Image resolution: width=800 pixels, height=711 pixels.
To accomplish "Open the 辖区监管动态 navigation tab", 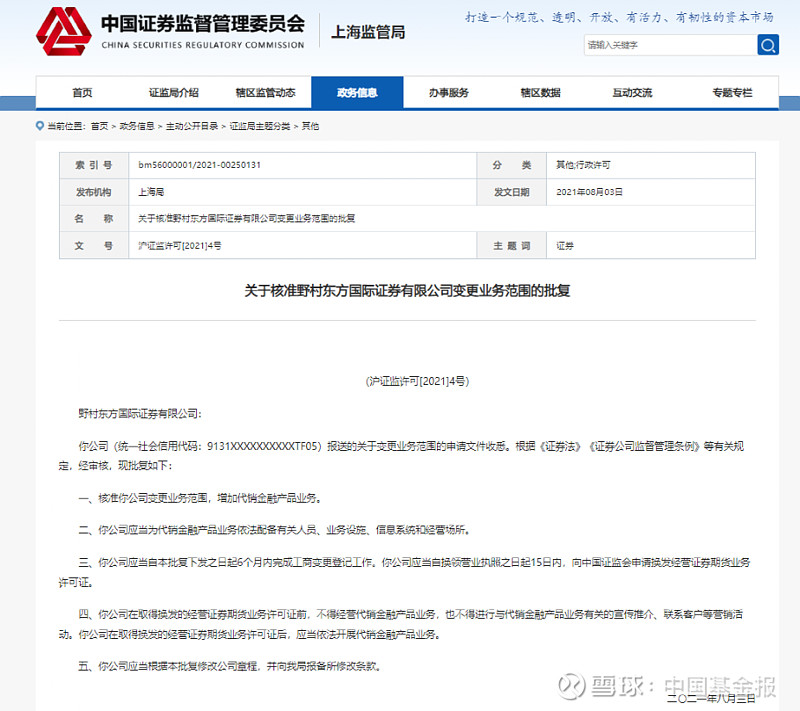I will (x=265, y=92).
